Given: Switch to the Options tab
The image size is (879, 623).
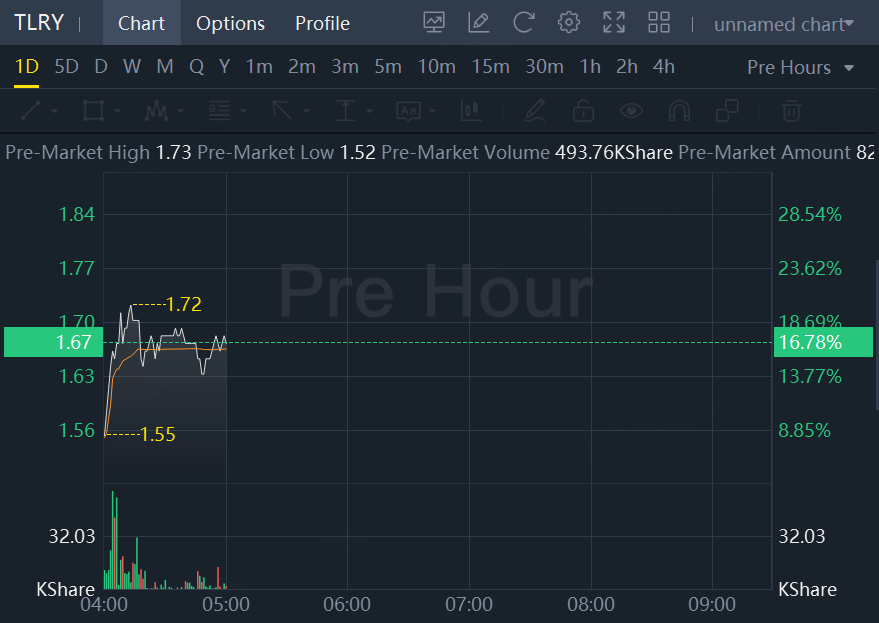Looking at the screenshot, I should click(230, 23).
